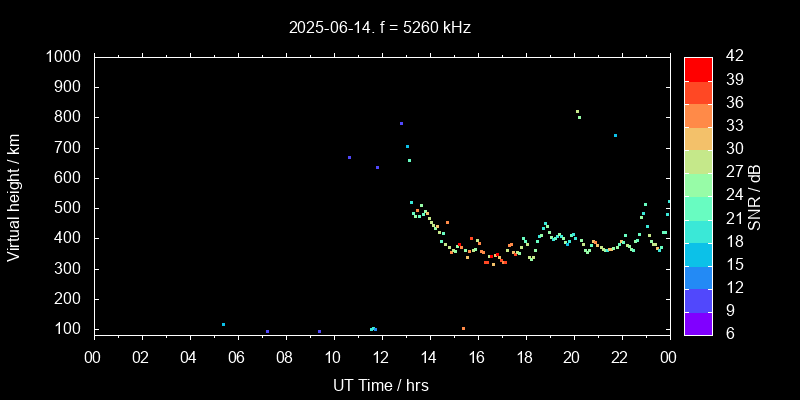This screenshot has width=800, height=400.
Task: Click the cyan 15–18 dB colorbar segment
Action: pyautogui.click(x=698, y=253)
